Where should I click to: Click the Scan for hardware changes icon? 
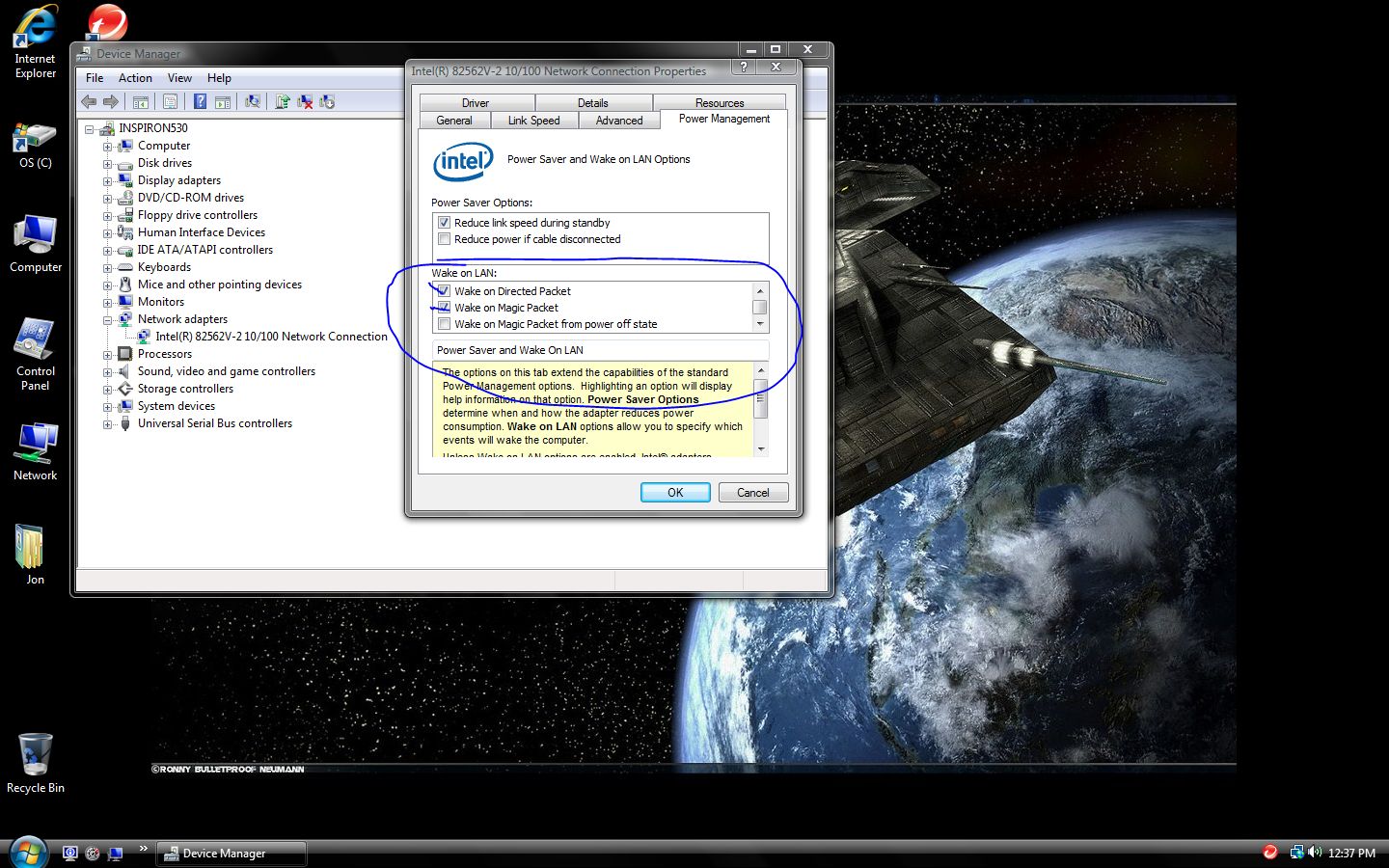[253, 101]
